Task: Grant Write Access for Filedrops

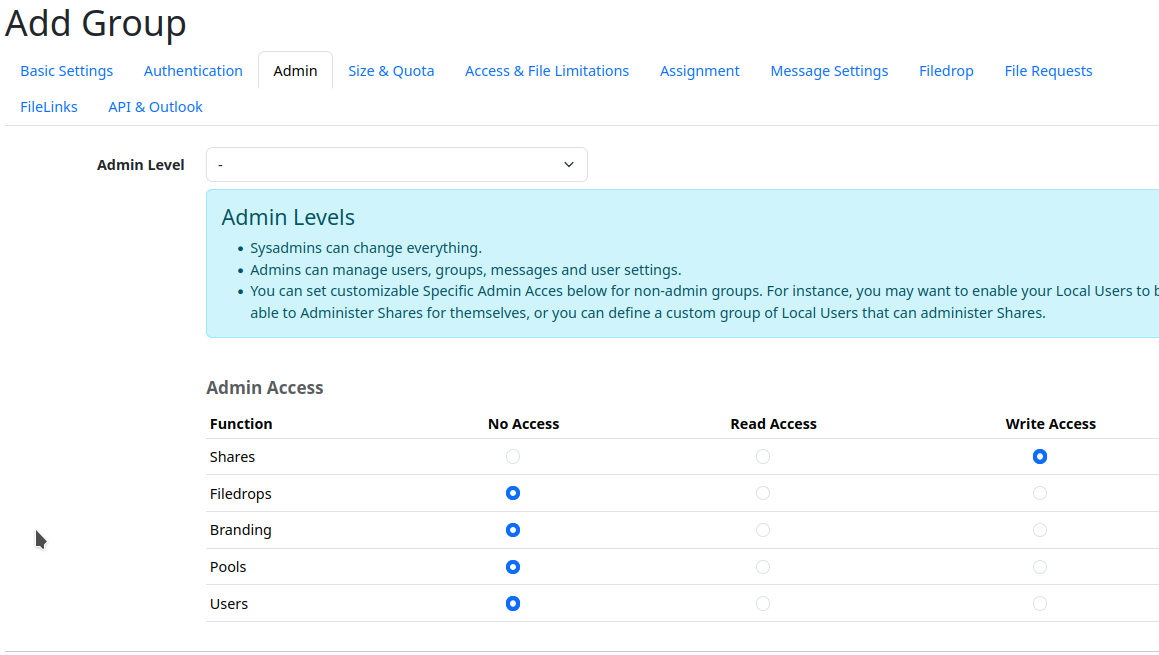Action: coord(1040,493)
